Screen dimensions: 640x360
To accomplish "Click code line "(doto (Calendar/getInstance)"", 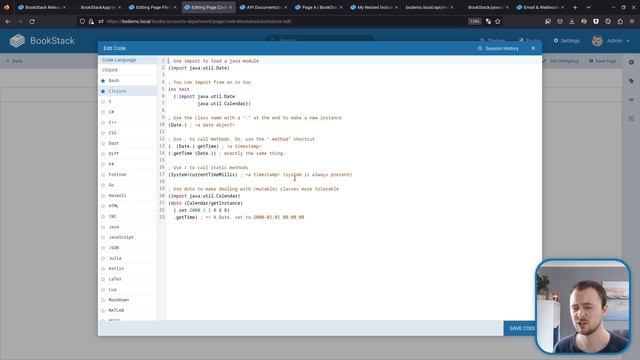I will pyautogui.click(x=205, y=203).
